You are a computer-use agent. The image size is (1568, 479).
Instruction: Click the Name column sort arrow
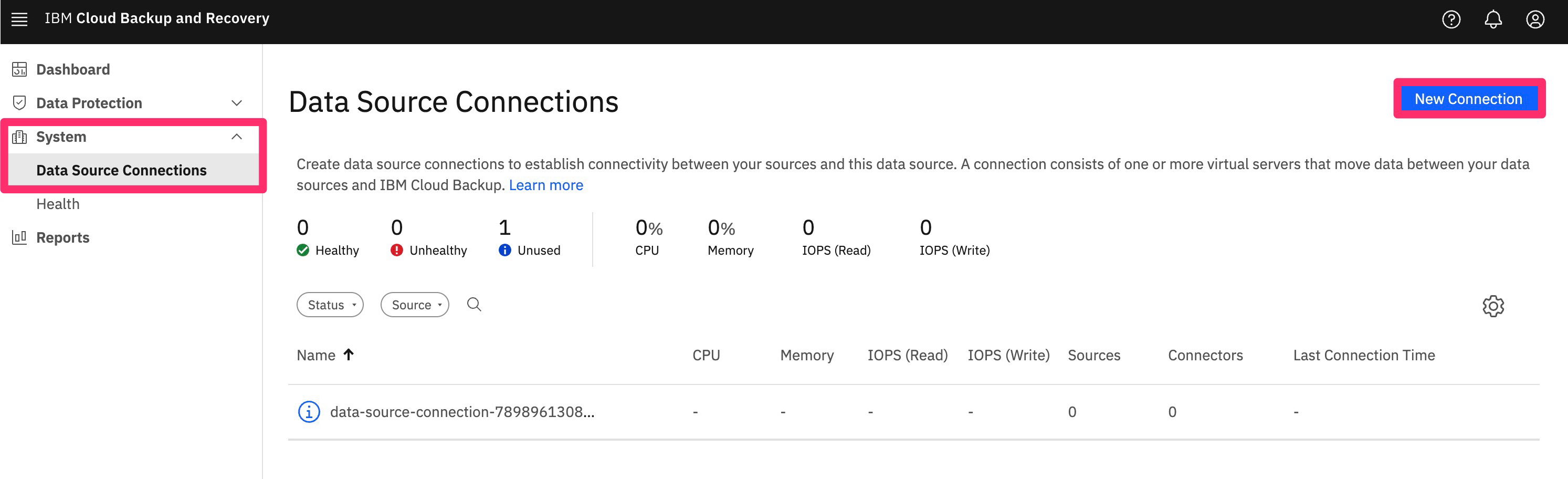pos(349,355)
